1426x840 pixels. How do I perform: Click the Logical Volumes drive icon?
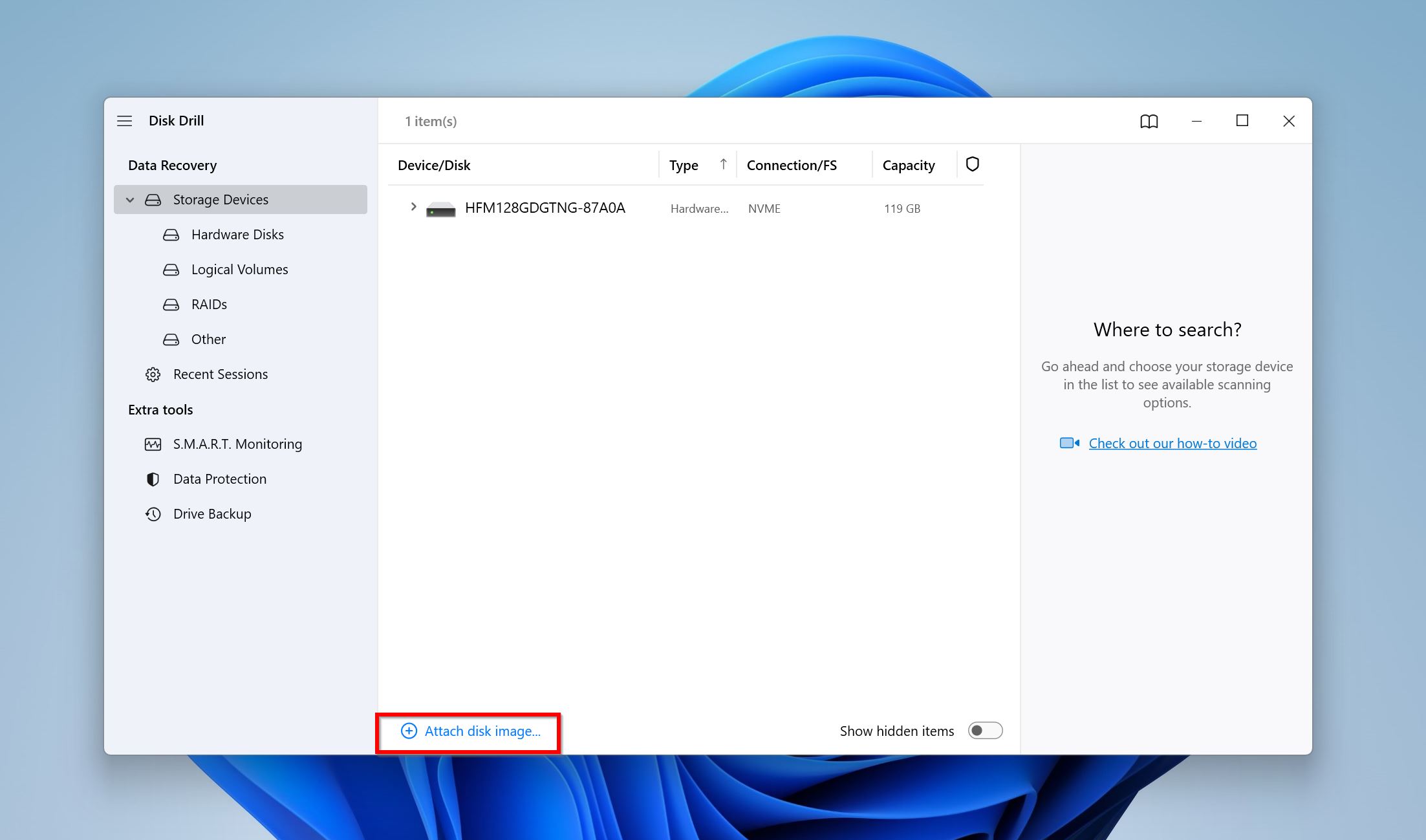click(173, 269)
